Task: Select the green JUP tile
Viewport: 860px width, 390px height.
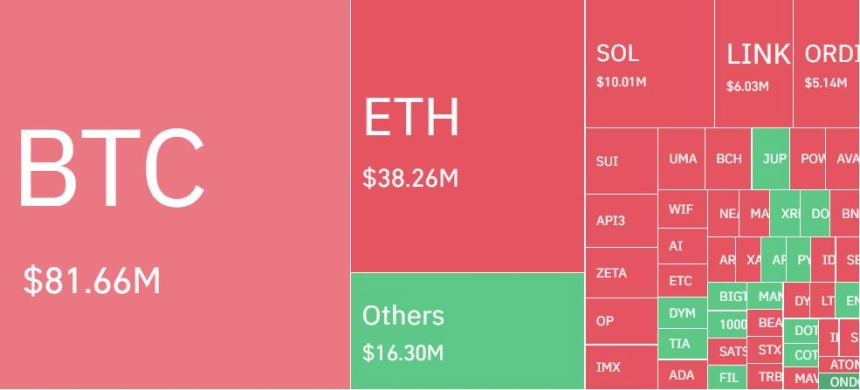Action: [x=771, y=159]
